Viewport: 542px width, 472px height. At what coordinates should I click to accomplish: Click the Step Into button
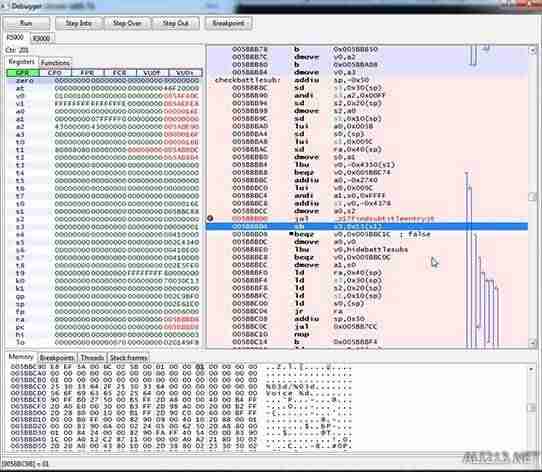click(78, 23)
